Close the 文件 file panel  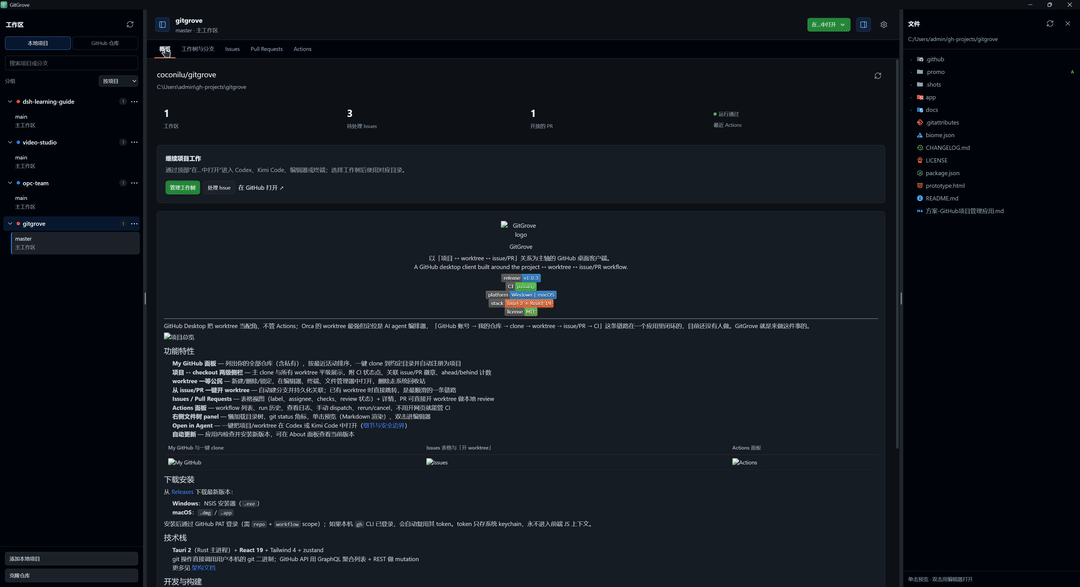[x=1068, y=23]
